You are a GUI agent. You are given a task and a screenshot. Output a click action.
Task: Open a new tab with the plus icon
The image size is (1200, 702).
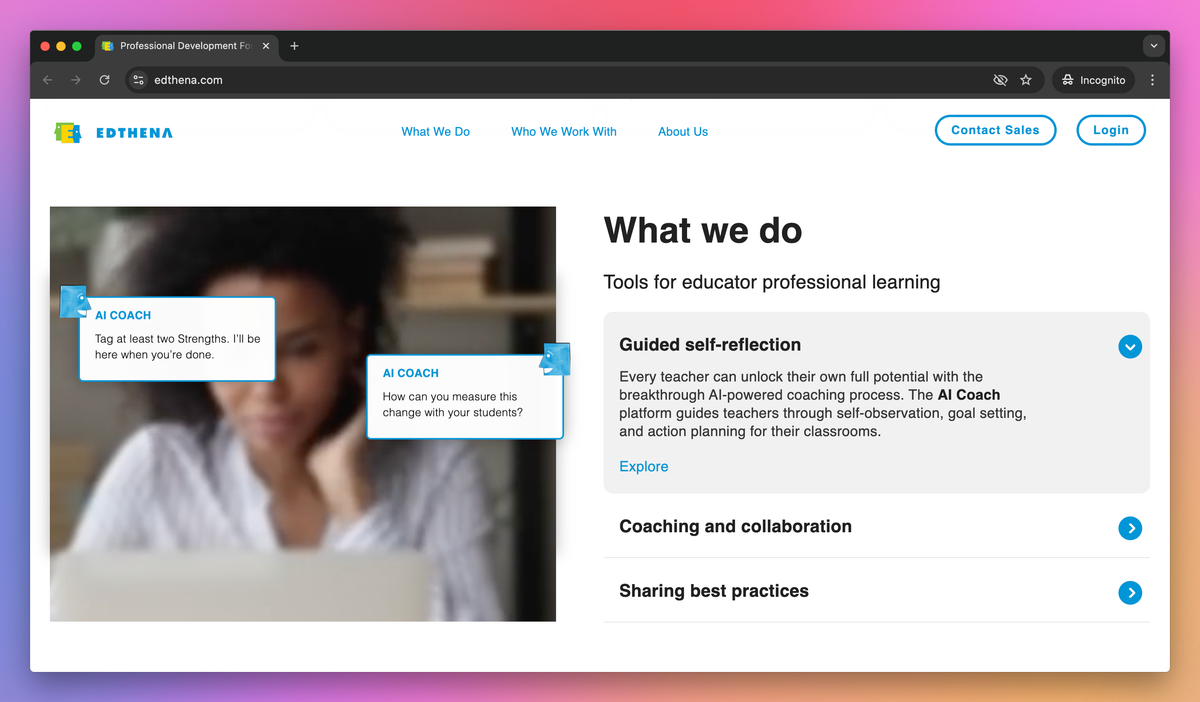click(x=294, y=46)
